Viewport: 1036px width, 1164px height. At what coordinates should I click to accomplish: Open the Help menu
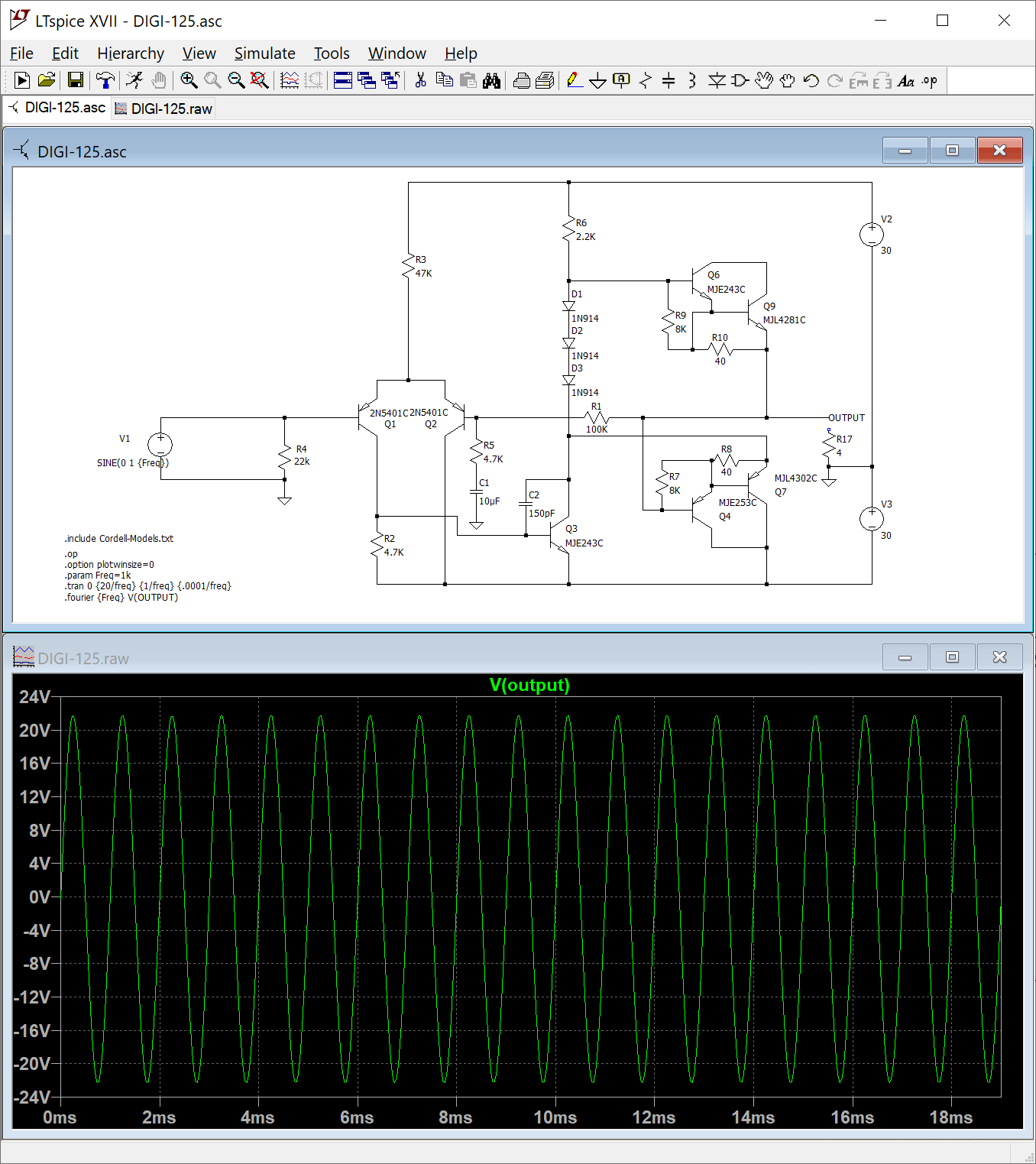pyautogui.click(x=461, y=53)
